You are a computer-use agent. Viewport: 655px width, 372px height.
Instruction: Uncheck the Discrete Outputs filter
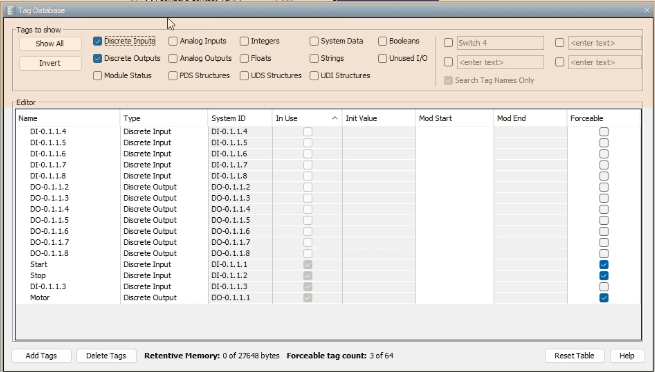97,58
